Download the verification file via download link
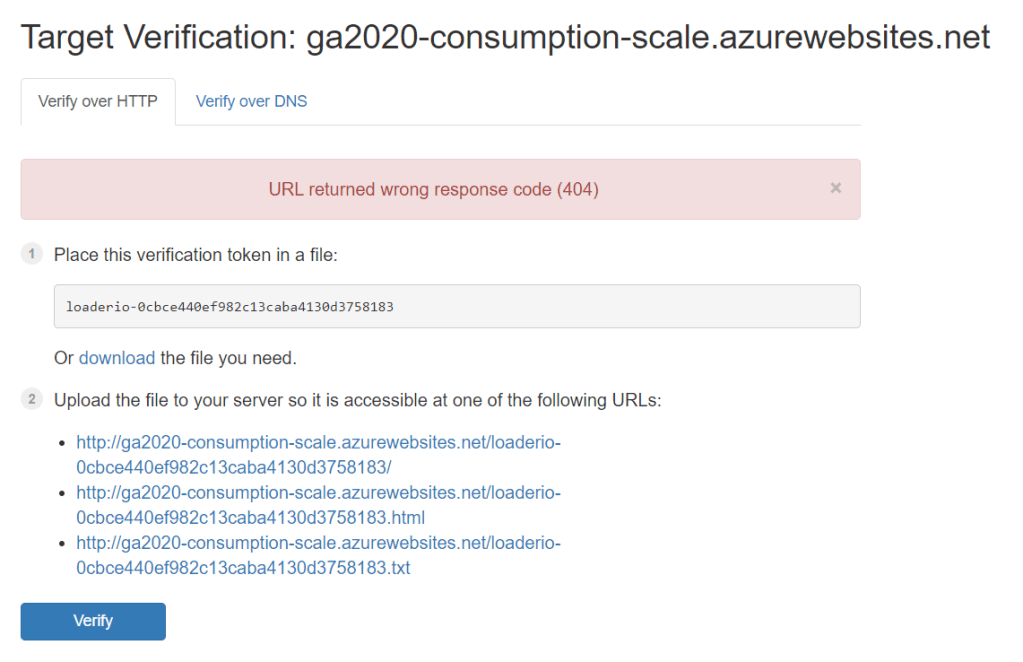1023x662 pixels. 117,358
